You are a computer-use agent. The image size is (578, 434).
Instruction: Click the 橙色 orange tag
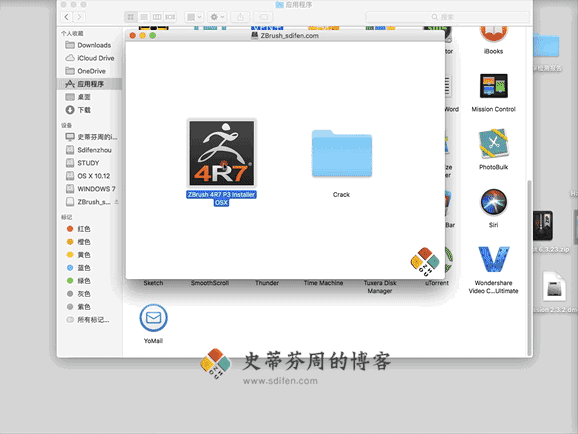click(x=89, y=242)
